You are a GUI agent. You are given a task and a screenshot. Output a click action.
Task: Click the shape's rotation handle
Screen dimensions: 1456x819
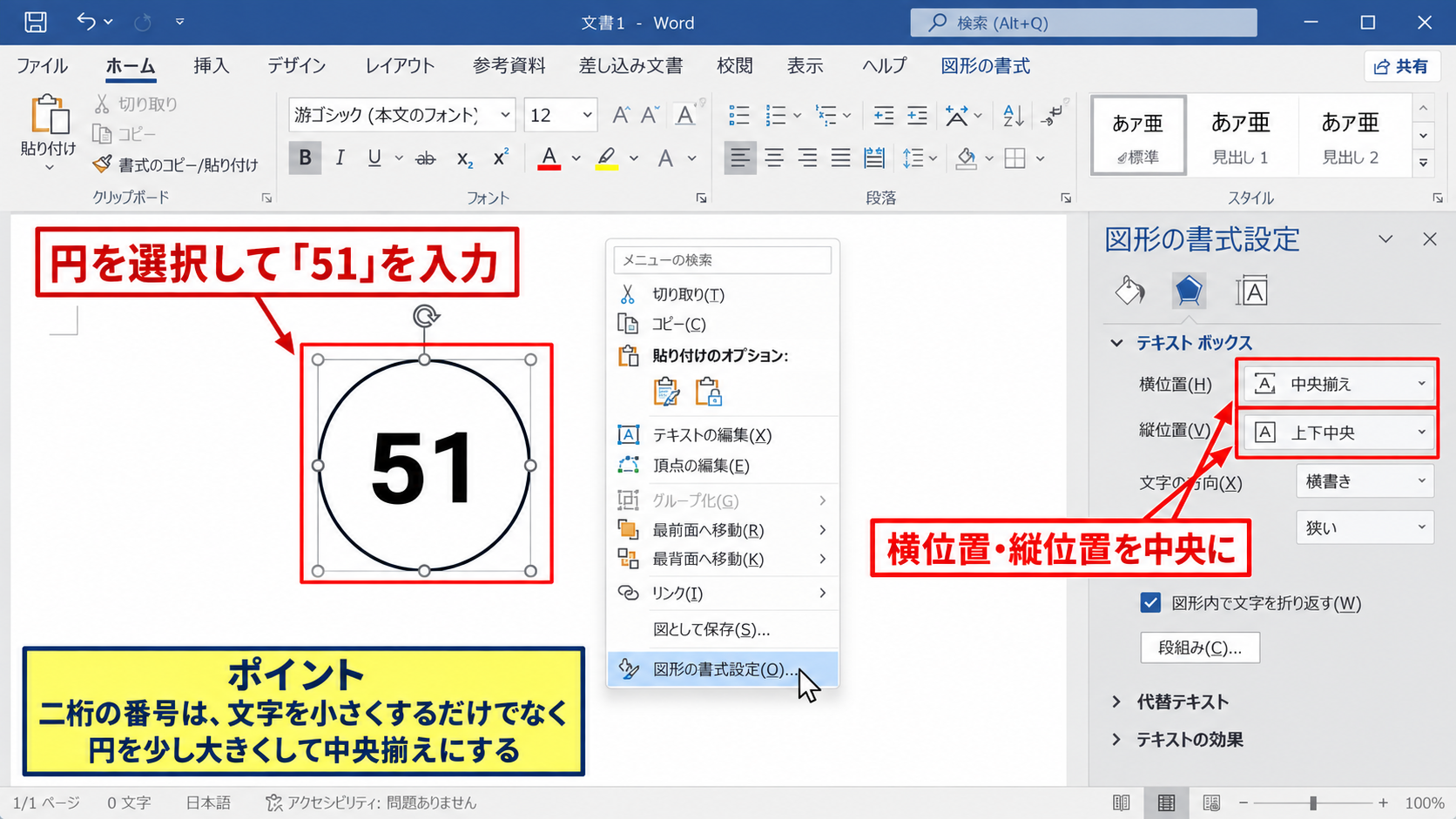(425, 316)
